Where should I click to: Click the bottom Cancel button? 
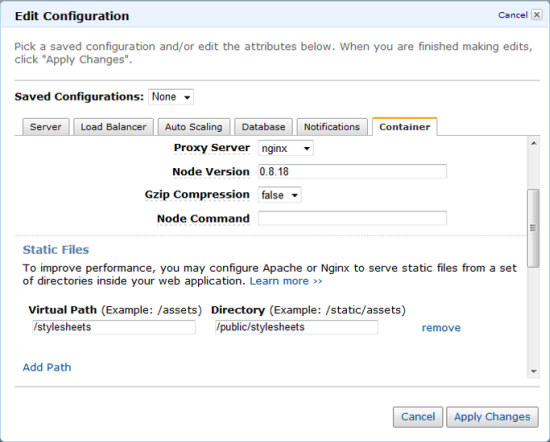[418, 417]
